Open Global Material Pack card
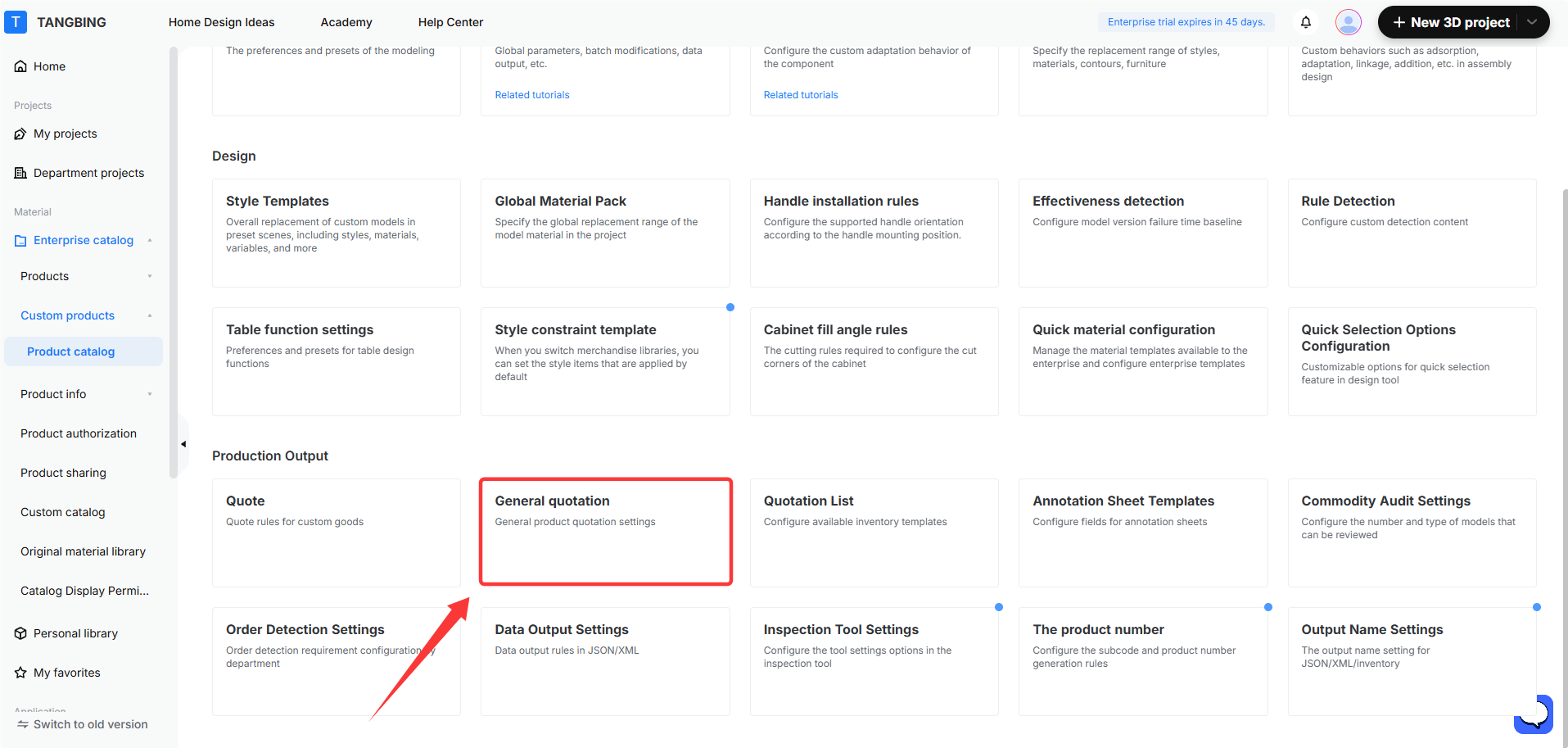 click(x=605, y=233)
